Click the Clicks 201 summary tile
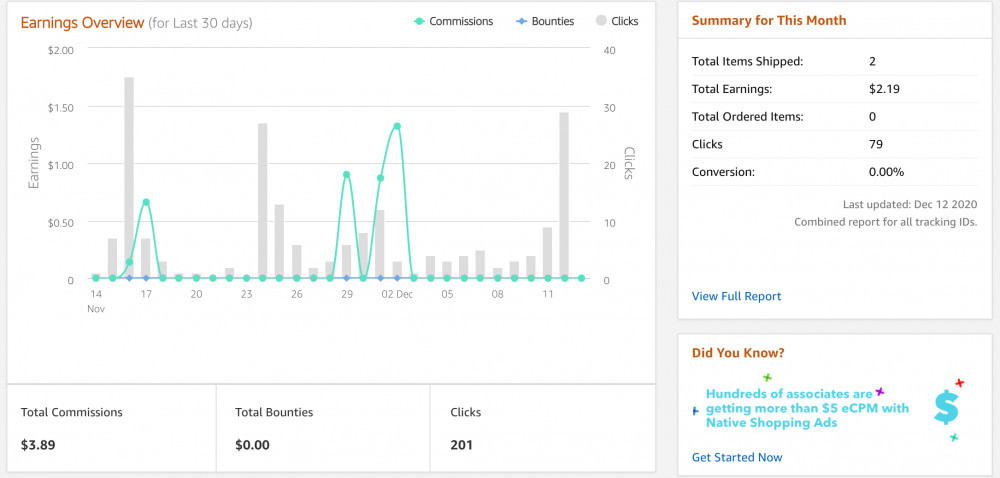 pyautogui.click(x=541, y=427)
